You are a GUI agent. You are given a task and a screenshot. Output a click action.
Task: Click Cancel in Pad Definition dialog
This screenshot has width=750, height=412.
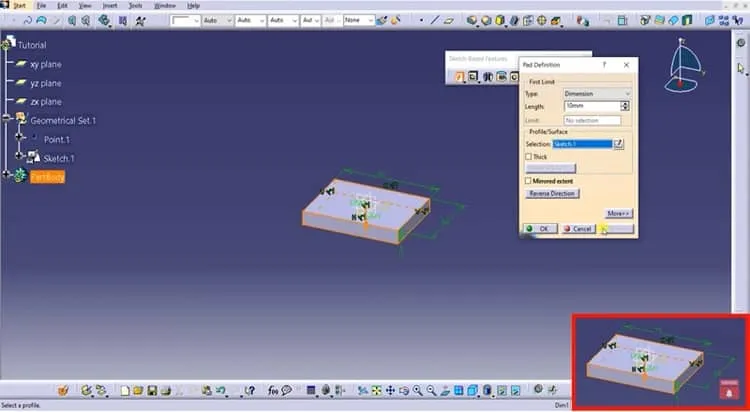click(578, 229)
